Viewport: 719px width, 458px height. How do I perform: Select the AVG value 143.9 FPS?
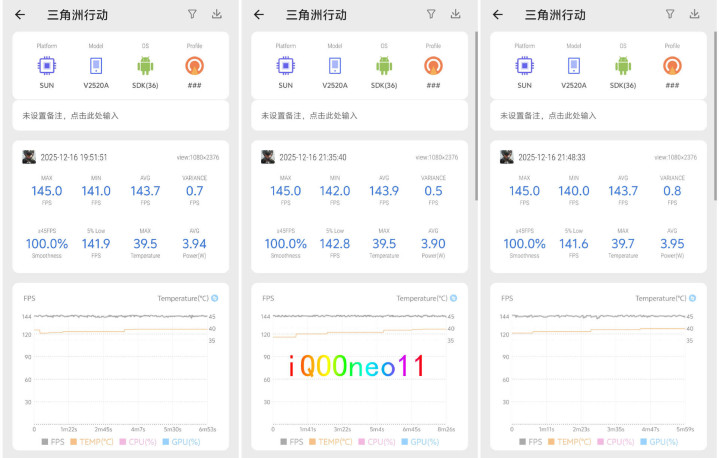384,191
